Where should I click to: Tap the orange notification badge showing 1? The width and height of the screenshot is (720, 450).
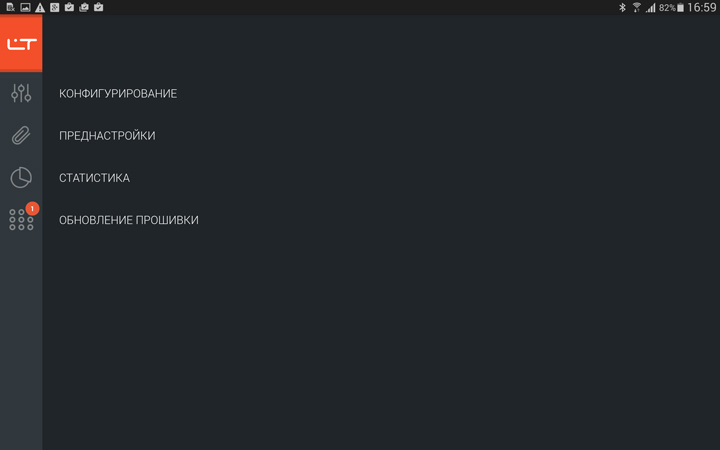(32, 208)
